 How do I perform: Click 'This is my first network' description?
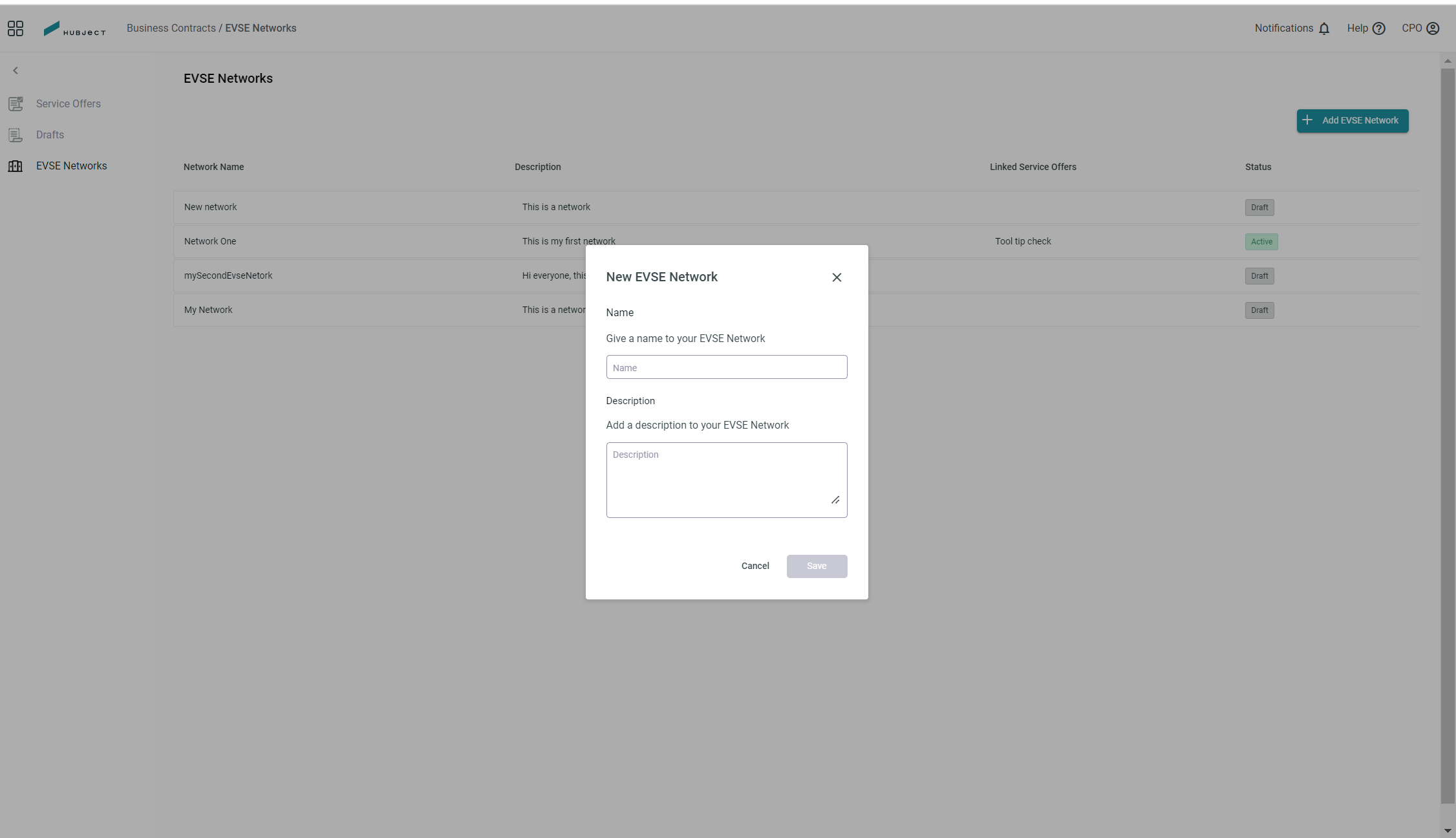pos(569,241)
